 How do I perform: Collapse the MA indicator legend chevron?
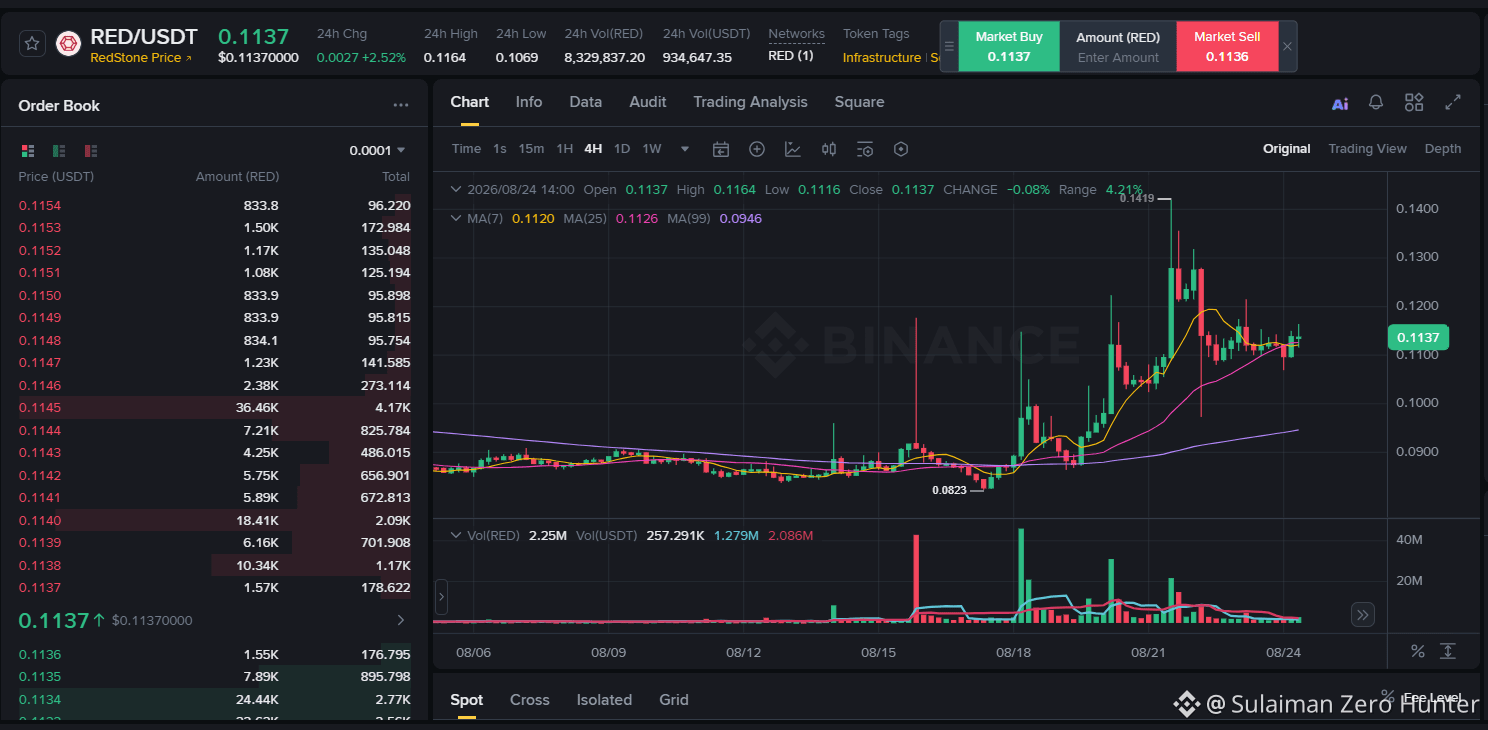pos(456,218)
